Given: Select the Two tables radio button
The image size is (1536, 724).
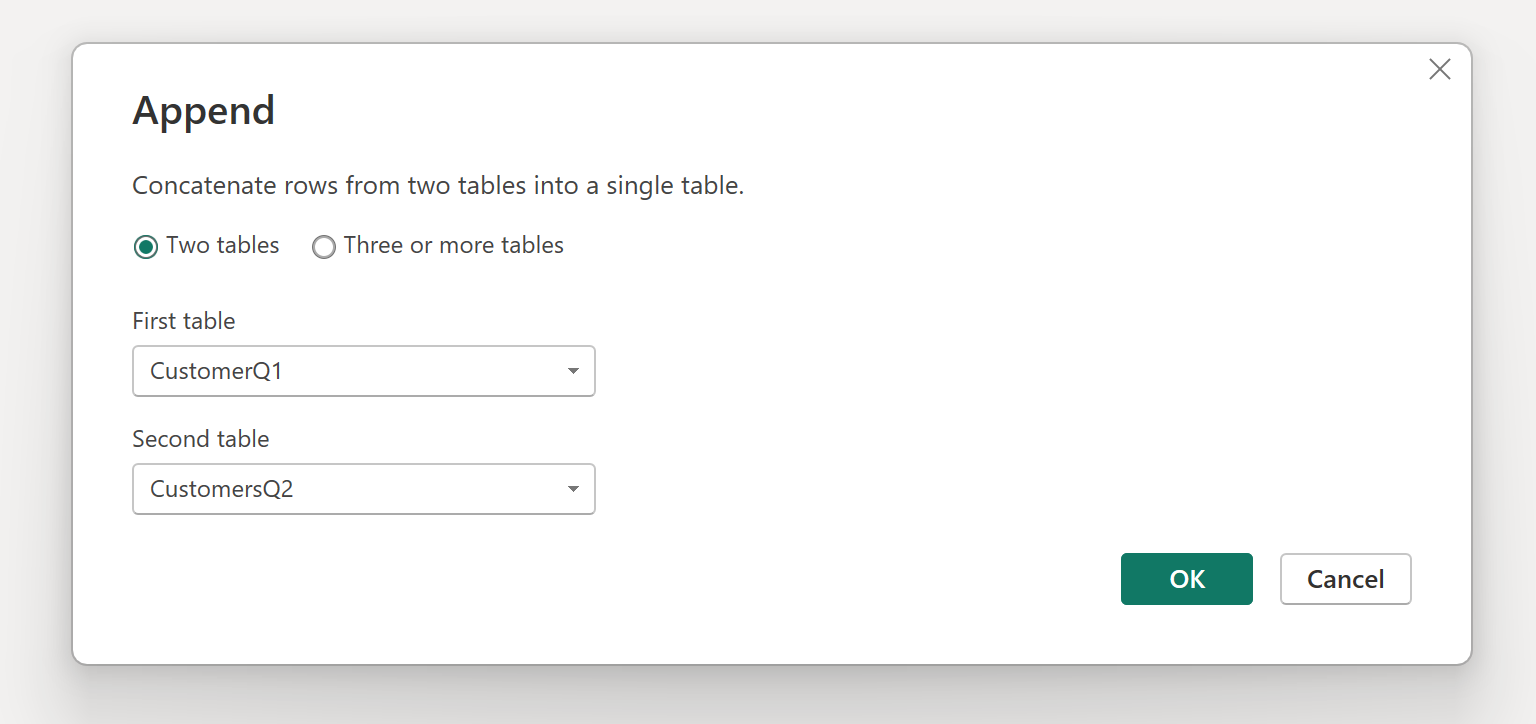Looking at the screenshot, I should 146,247.
